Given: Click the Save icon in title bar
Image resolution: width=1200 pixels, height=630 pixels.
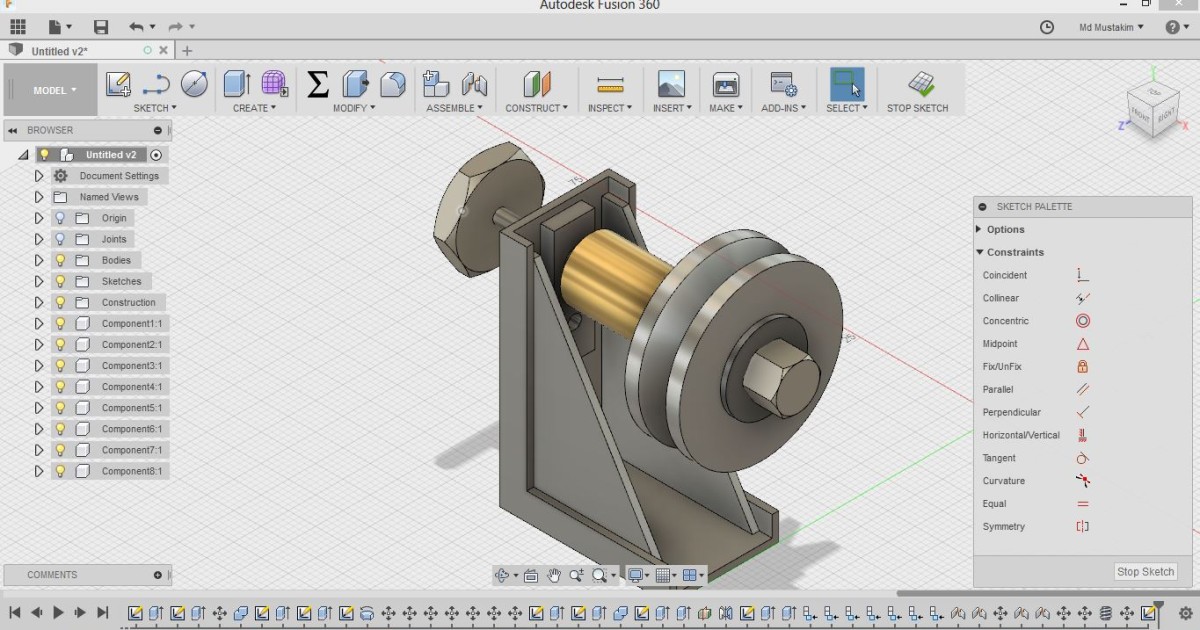Looking at the screenshot, I should 101,27.
